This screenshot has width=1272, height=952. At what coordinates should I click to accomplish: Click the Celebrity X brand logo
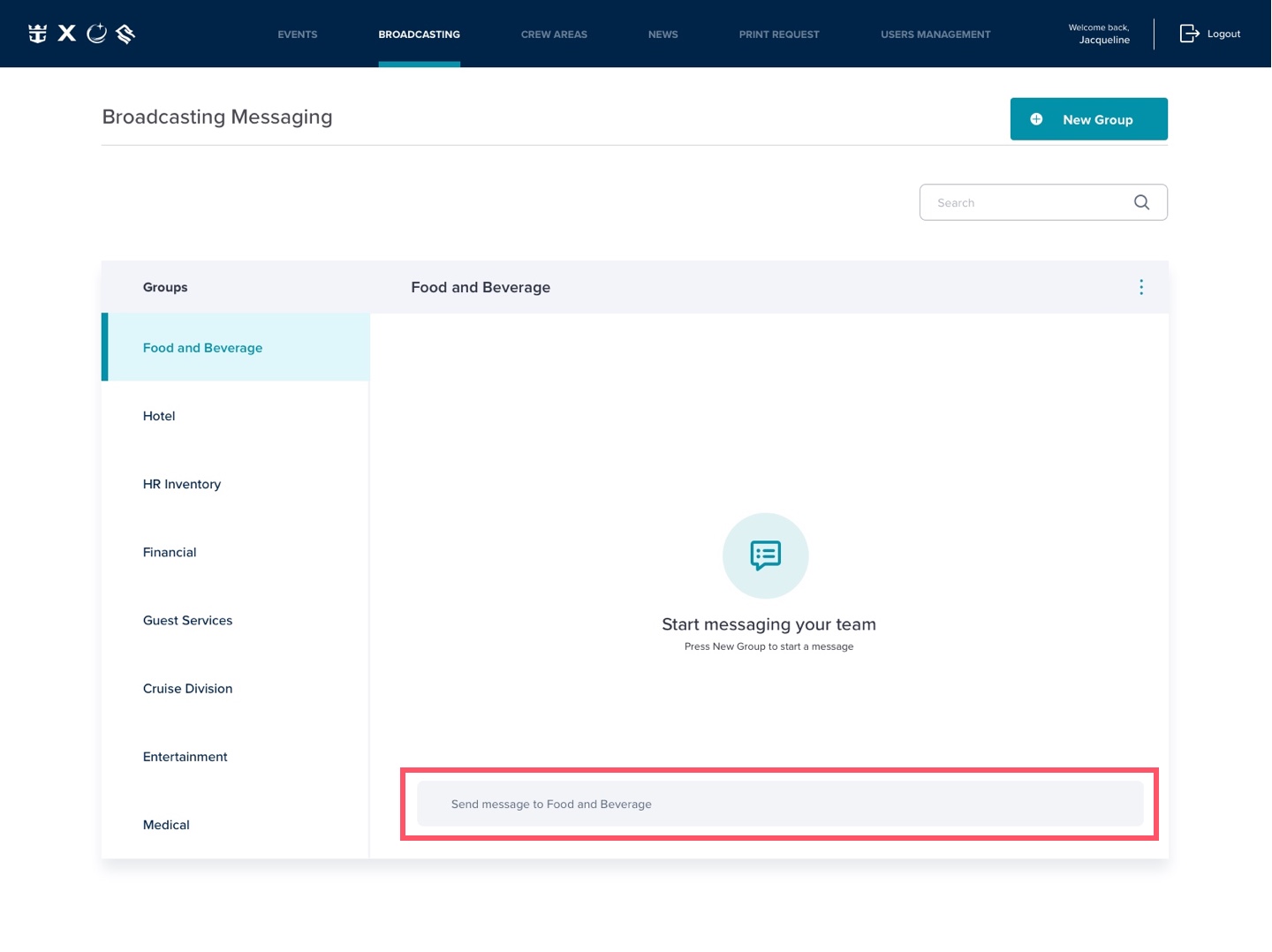[67, 34]
